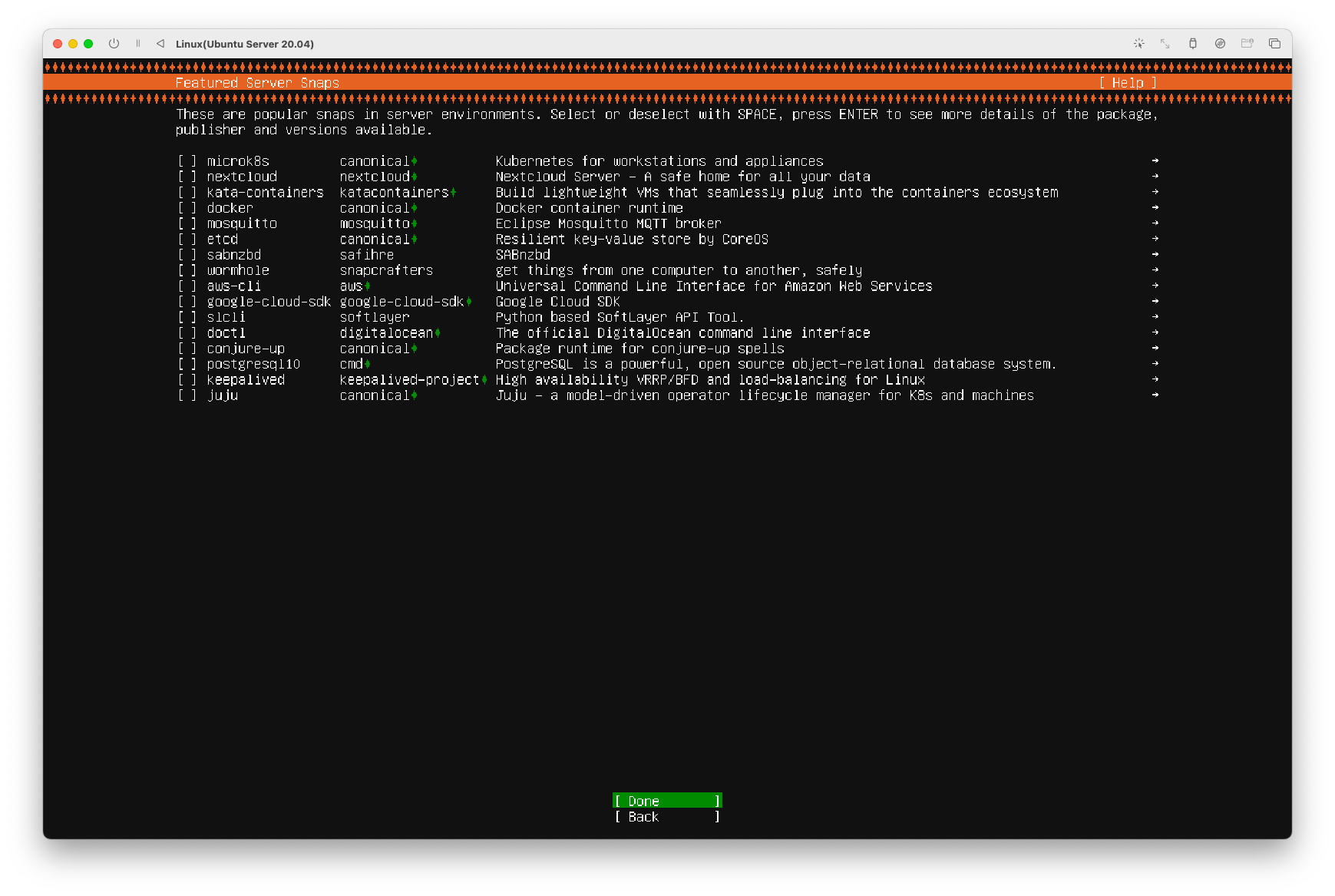This screenshot has height=896, width=1335.
Task: Click the Back button
Action: click(667, 817)
